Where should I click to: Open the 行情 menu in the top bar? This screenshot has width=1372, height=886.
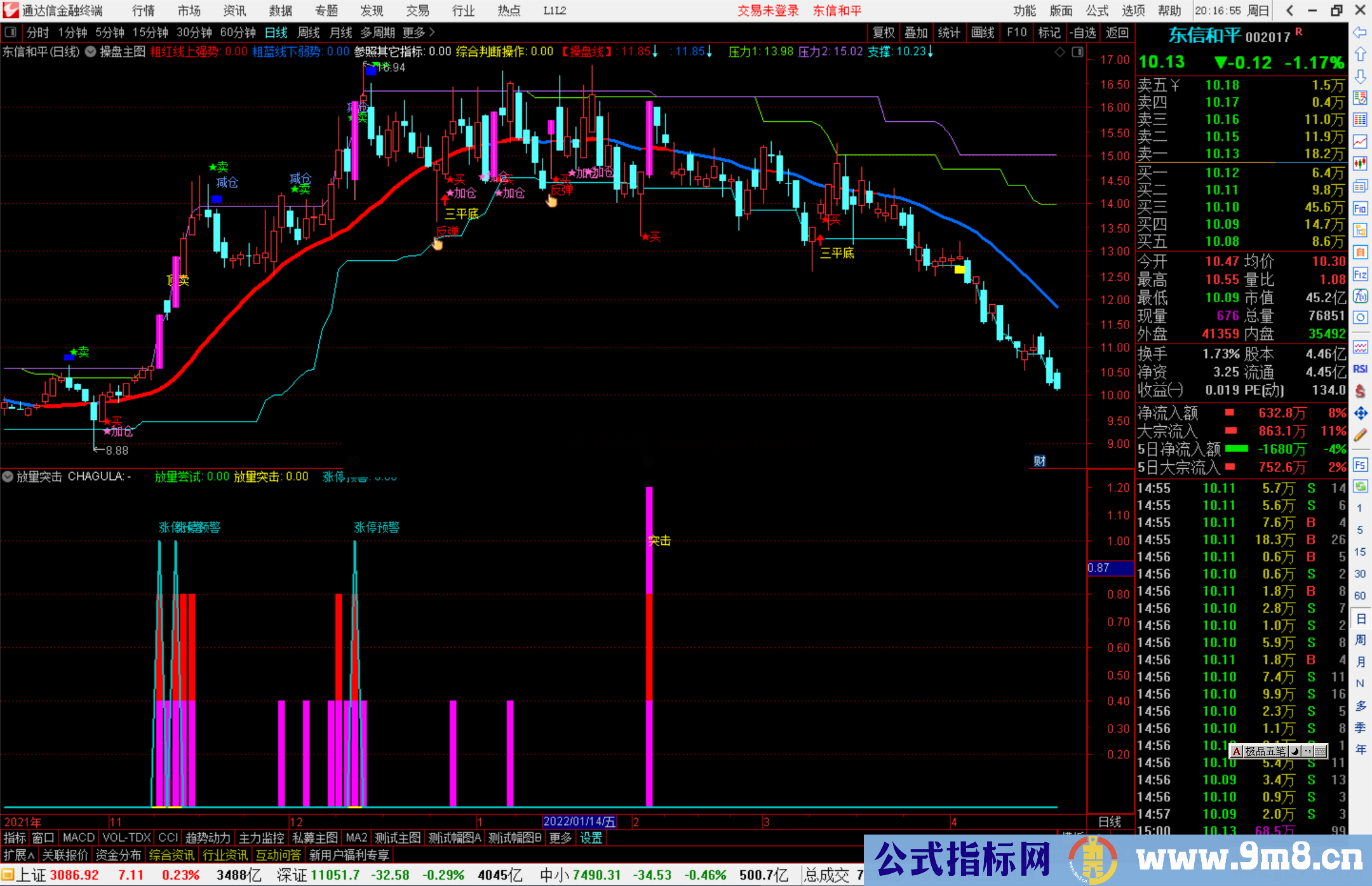pyautogui.click(x=143, y=10)
